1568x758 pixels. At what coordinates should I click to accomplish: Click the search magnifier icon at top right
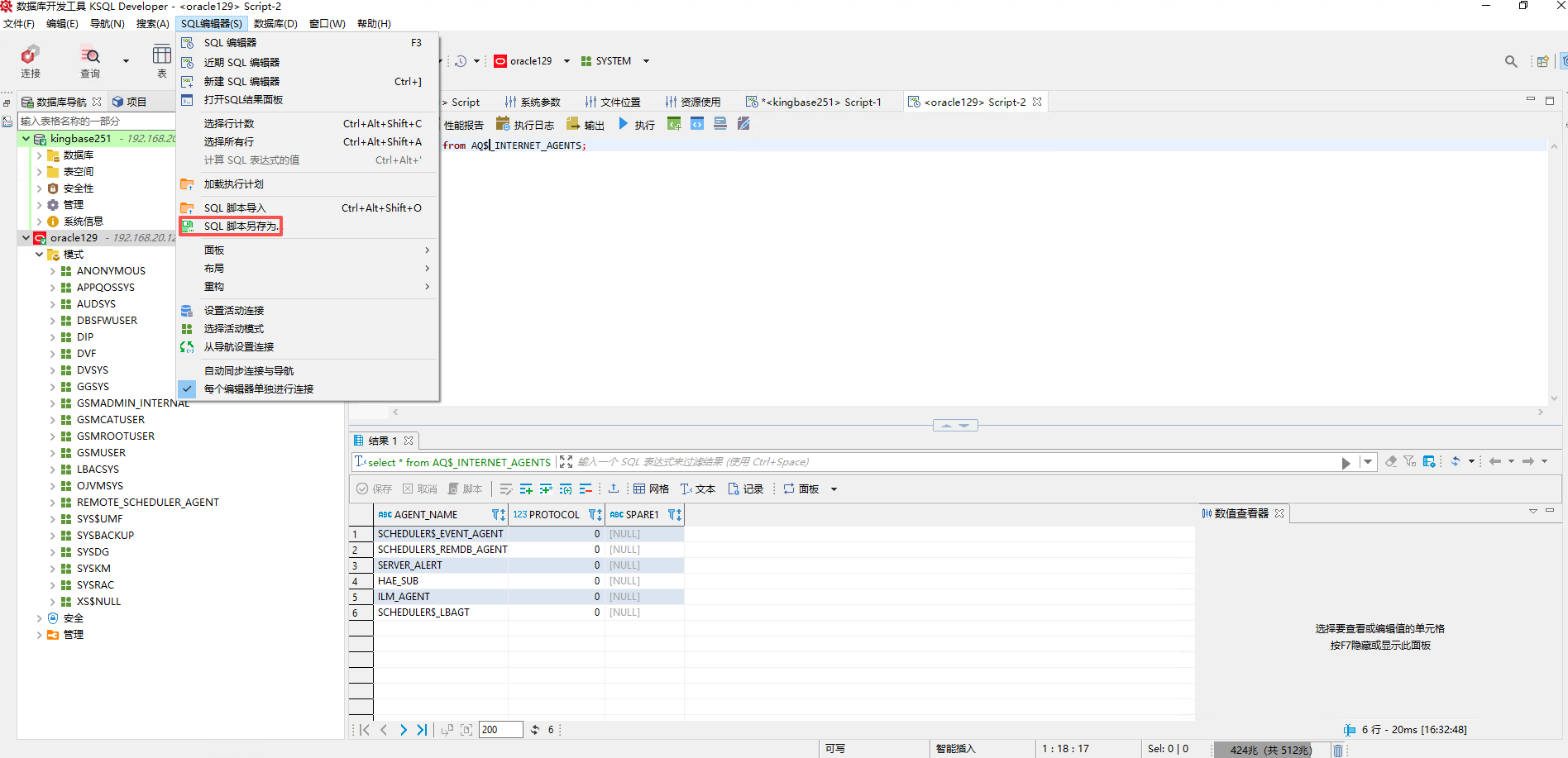click(x=1511, y=61)
